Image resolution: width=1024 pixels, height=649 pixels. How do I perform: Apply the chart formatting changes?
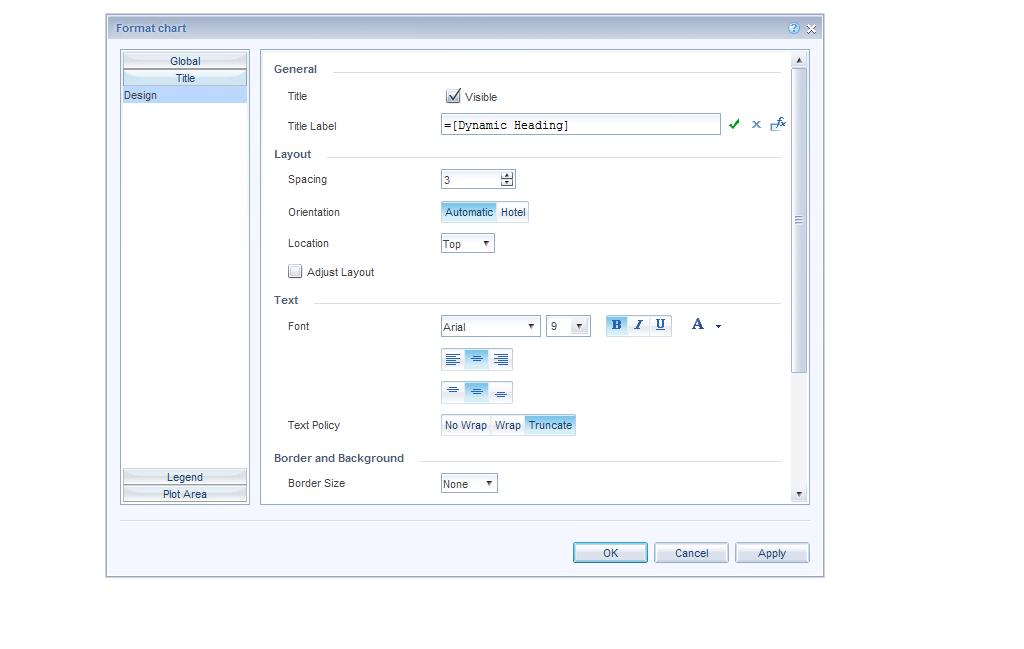point(771,552)
